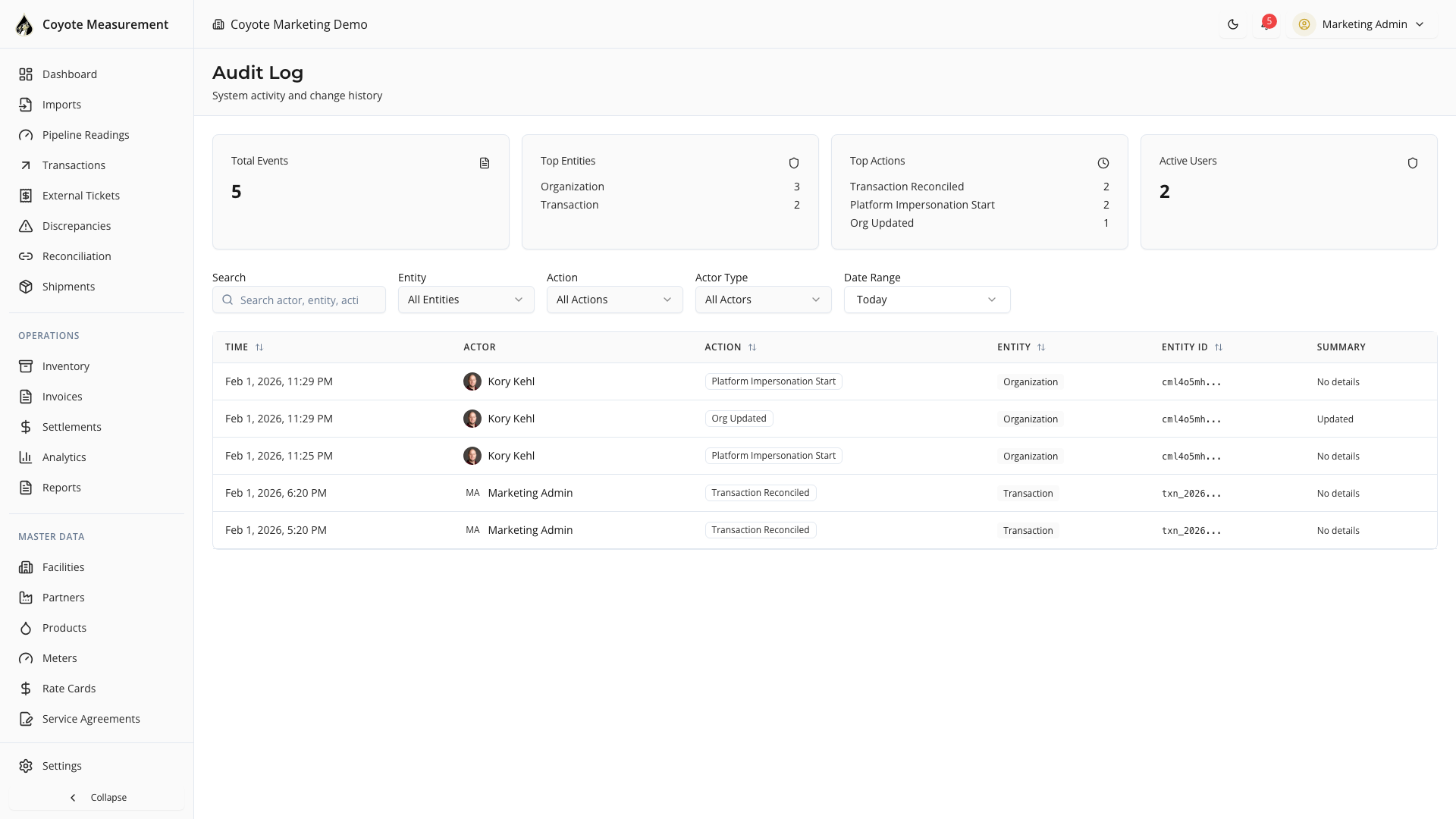Image resolution: width=1456 pixels, height=819 pixels.
Task: Change the Today date range dropdown
Action: pos(927,300)
